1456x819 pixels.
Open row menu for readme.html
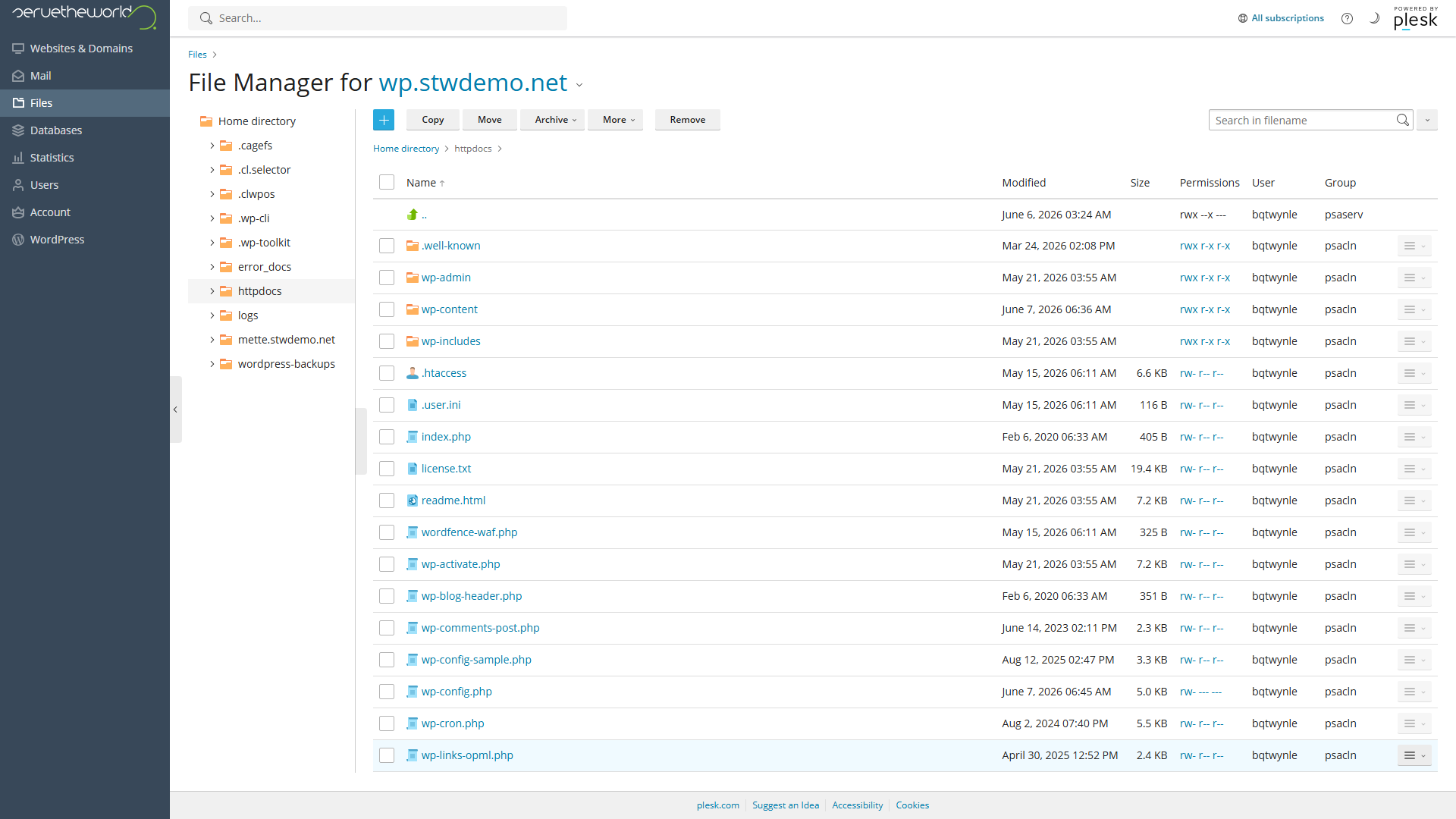(1414, 500)
